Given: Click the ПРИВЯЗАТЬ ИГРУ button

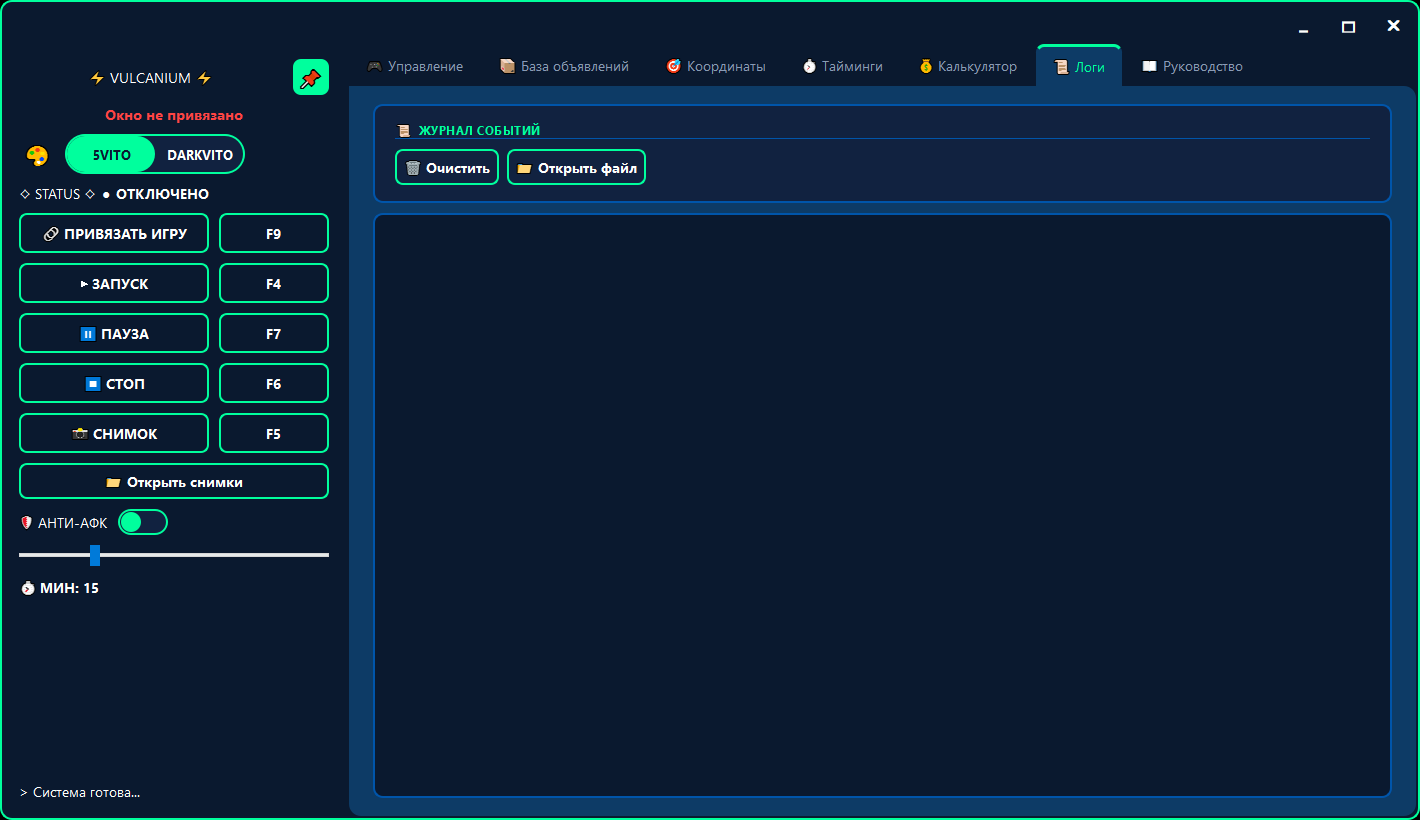Looking at the screenshot, I should tap(114, 233).
